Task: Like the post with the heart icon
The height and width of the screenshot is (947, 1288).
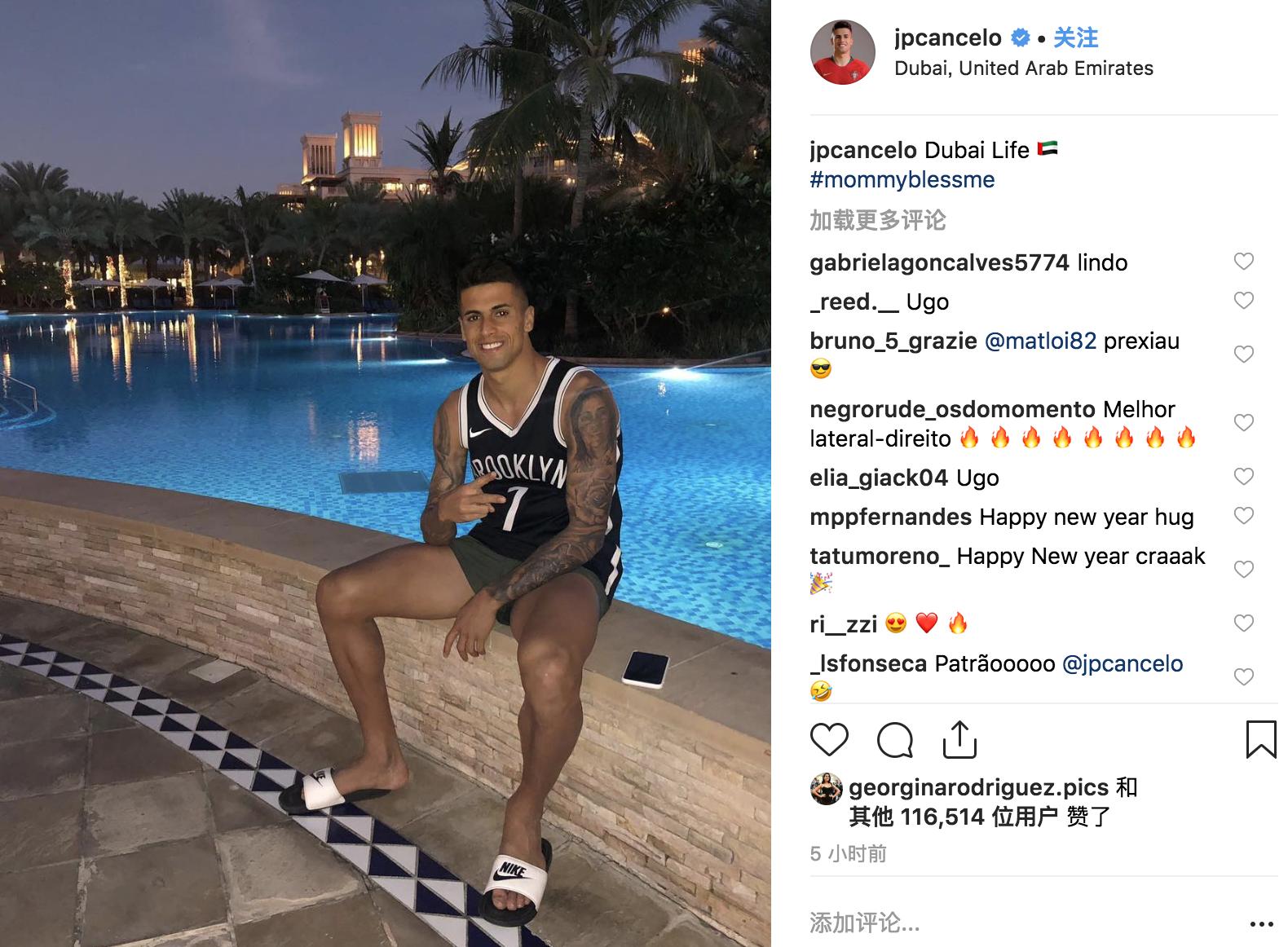Action: click(829, 739)
